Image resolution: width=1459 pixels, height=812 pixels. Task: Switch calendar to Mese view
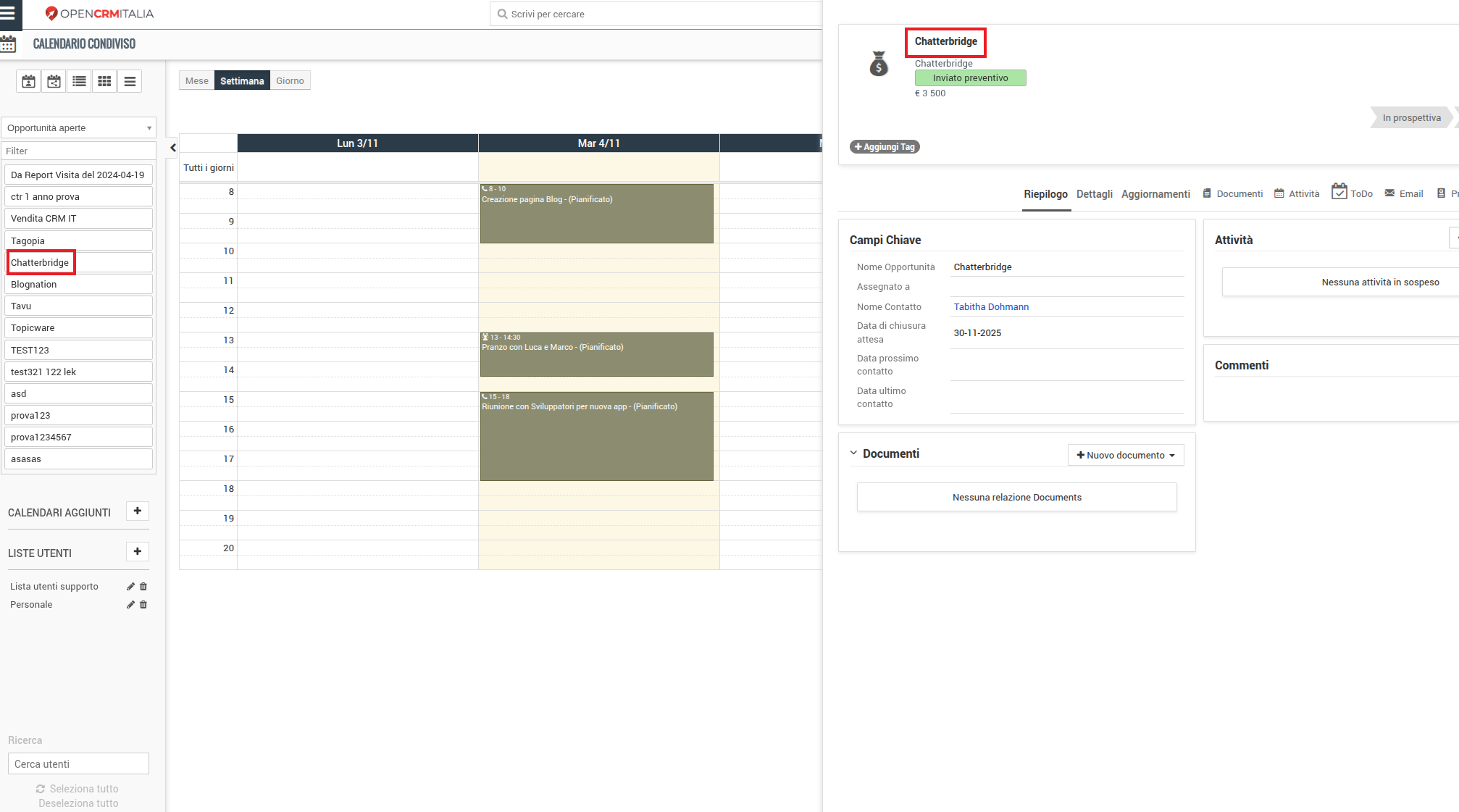[196, 80]
